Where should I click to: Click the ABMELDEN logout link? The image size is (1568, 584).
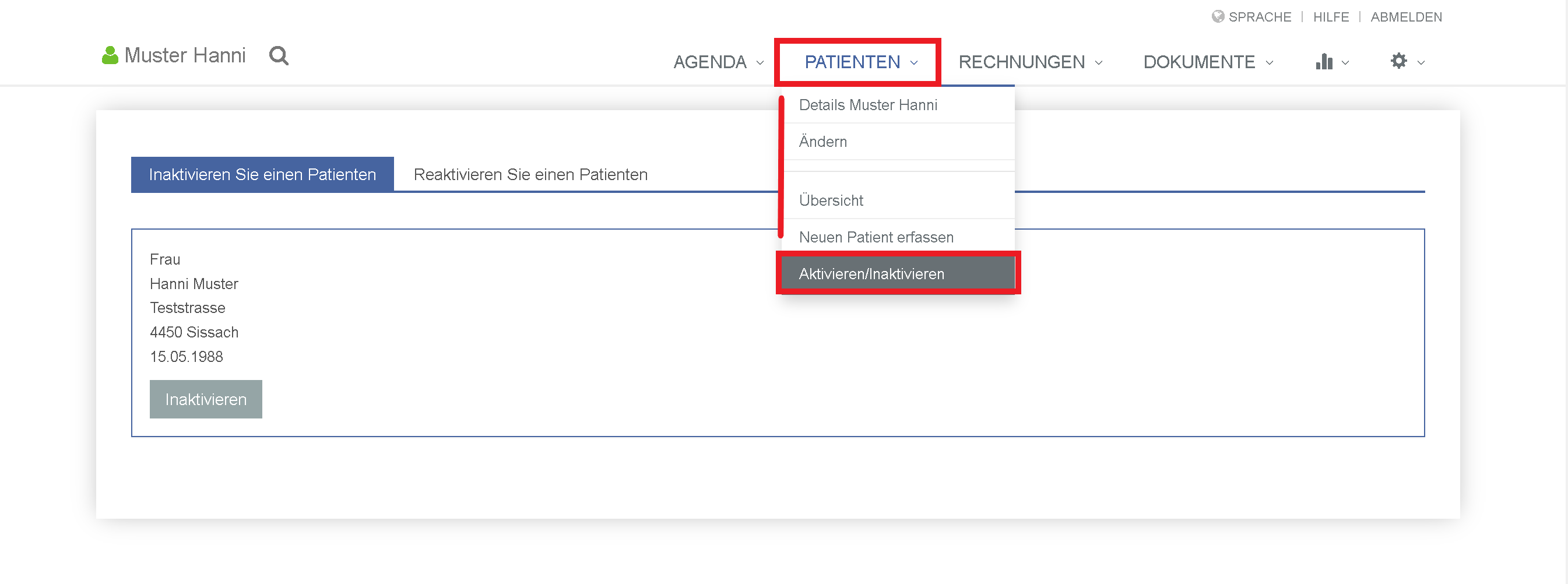pyautogui.click(x=1406, y=17)
